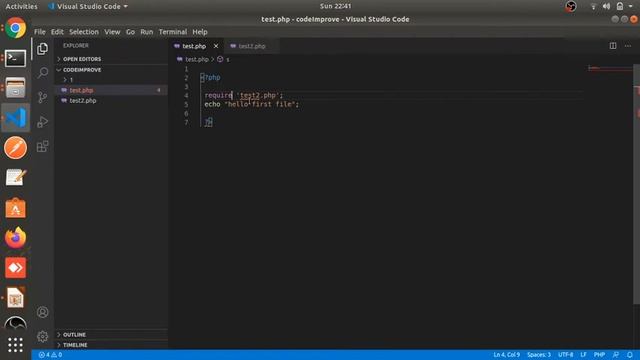Split the editor to the right
Image resolution: width=640 pixels, height=360 pixels.
[613, 46]
